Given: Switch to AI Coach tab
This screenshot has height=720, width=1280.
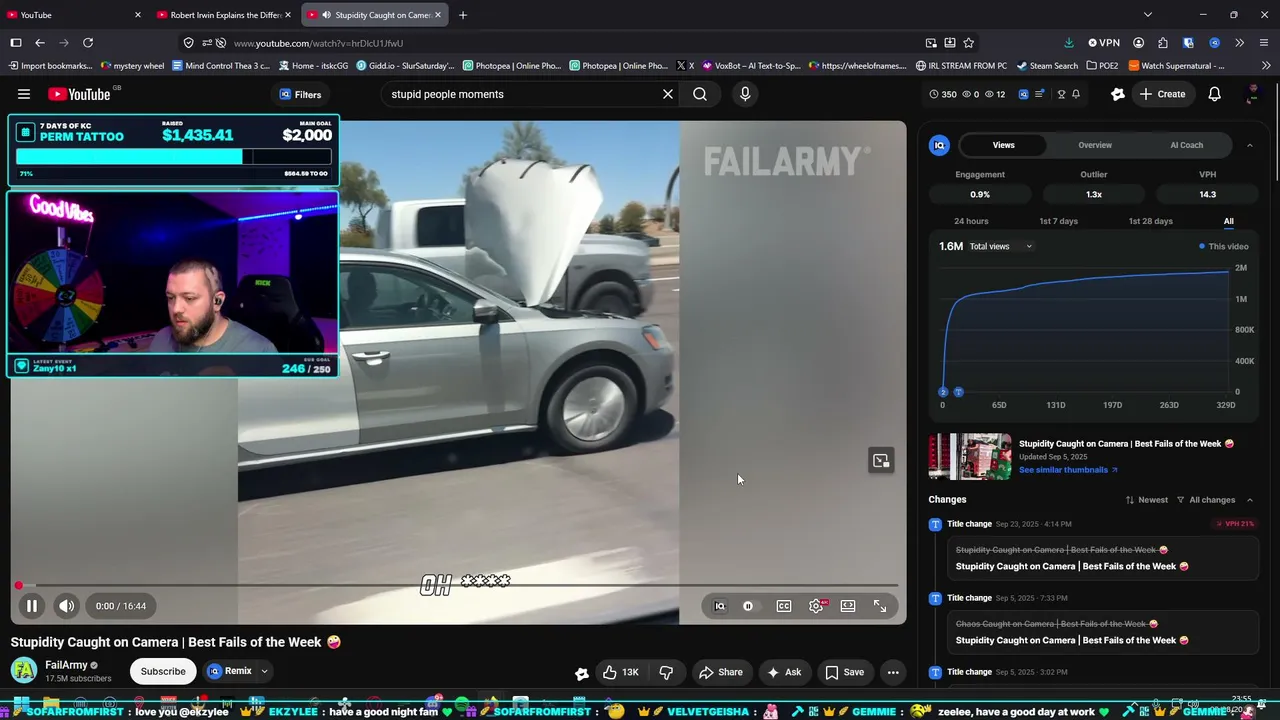Looking at the screenshot, I should [1187, 145].
